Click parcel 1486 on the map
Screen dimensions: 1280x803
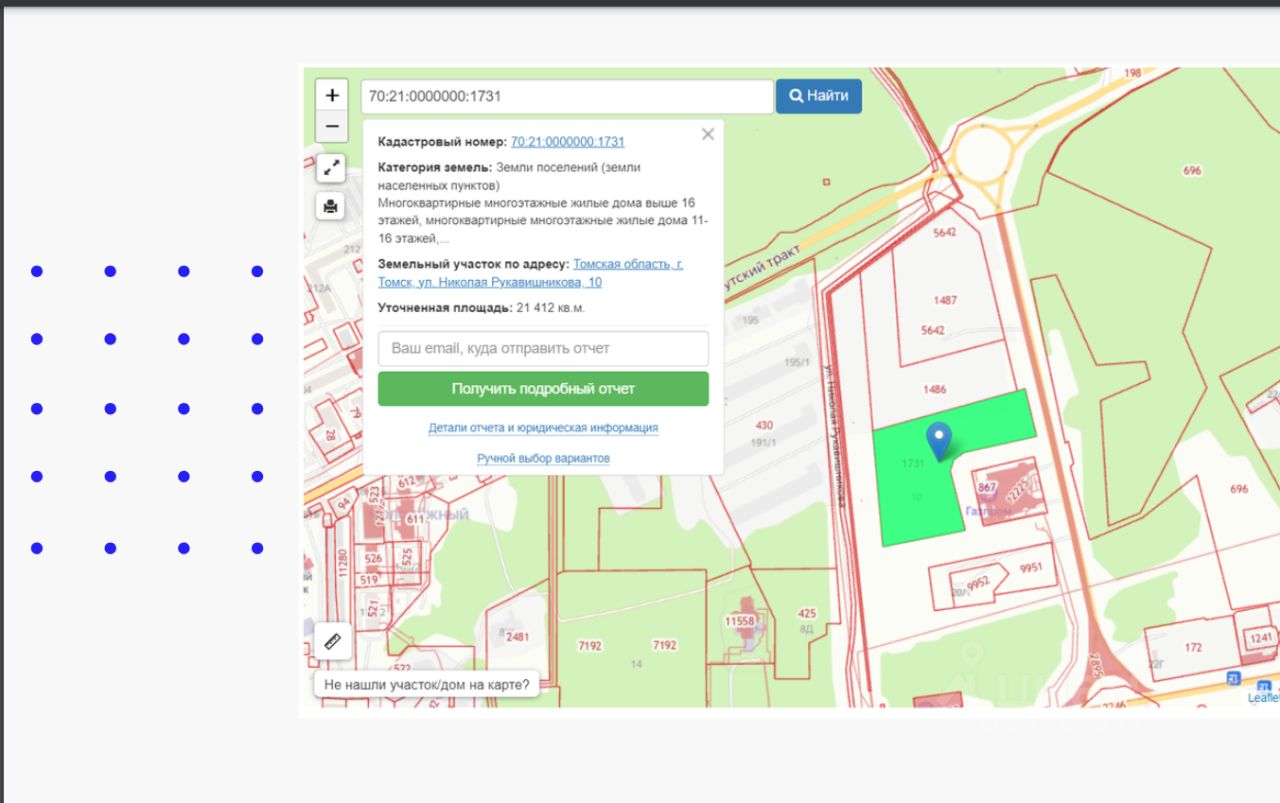point(935,389)
